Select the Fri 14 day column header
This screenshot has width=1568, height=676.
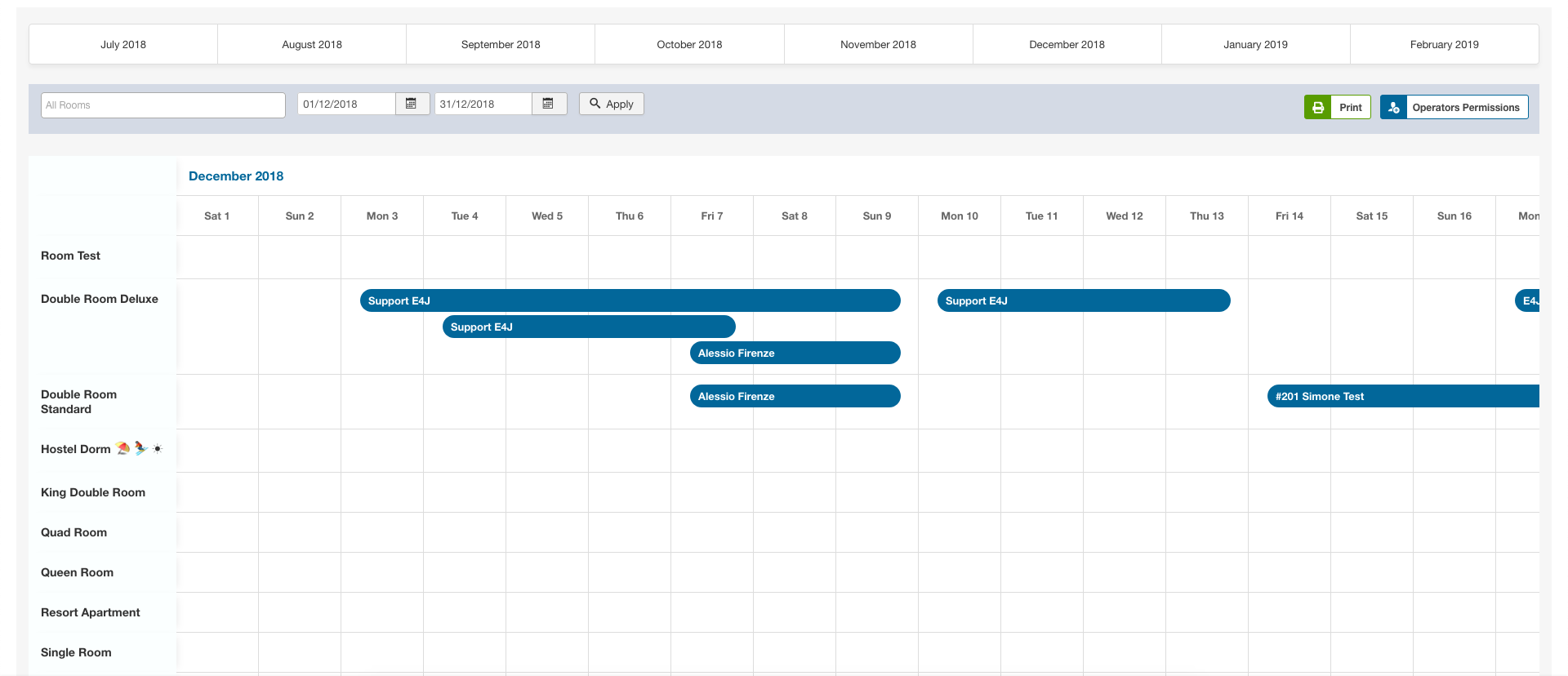click(x=1289, y=216)
